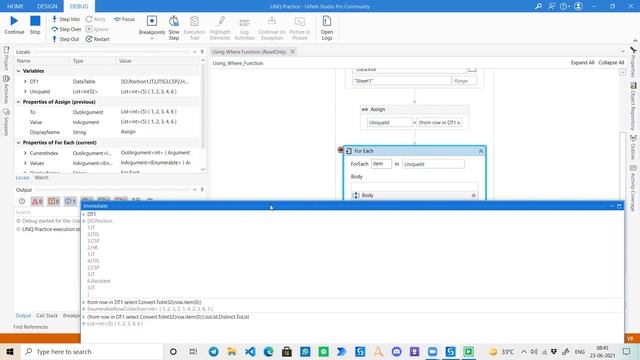Collapse the Variables group in Locals
This screenshot has width=640, height=360.
(18, 71)
